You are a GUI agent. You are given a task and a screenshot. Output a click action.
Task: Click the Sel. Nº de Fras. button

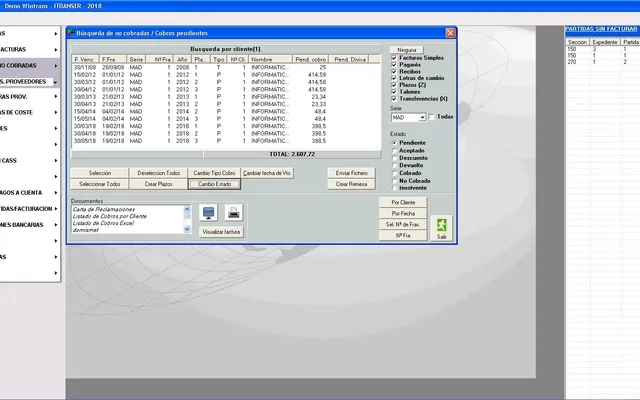tap(403, 224)
